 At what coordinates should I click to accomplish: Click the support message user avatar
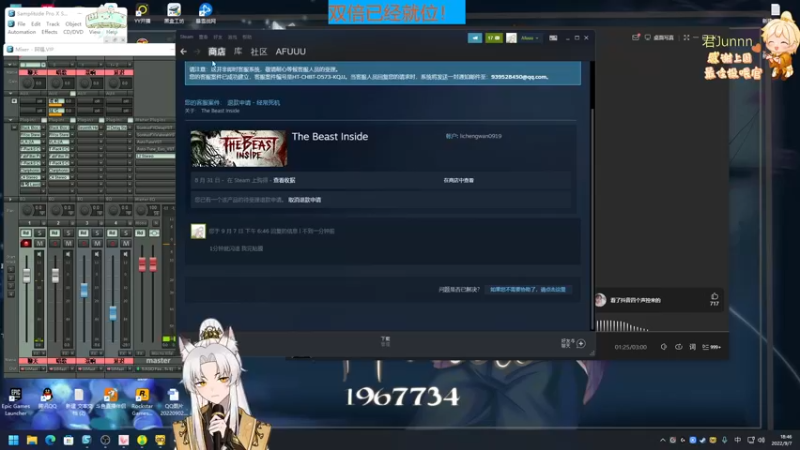[x=198, y=231]
